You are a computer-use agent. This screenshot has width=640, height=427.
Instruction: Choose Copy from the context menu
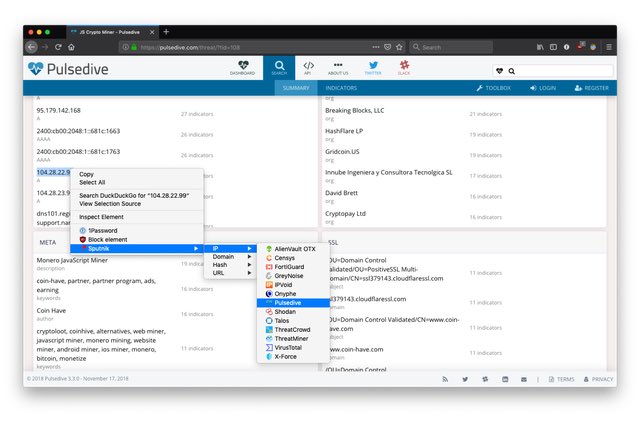coord(137,174)
